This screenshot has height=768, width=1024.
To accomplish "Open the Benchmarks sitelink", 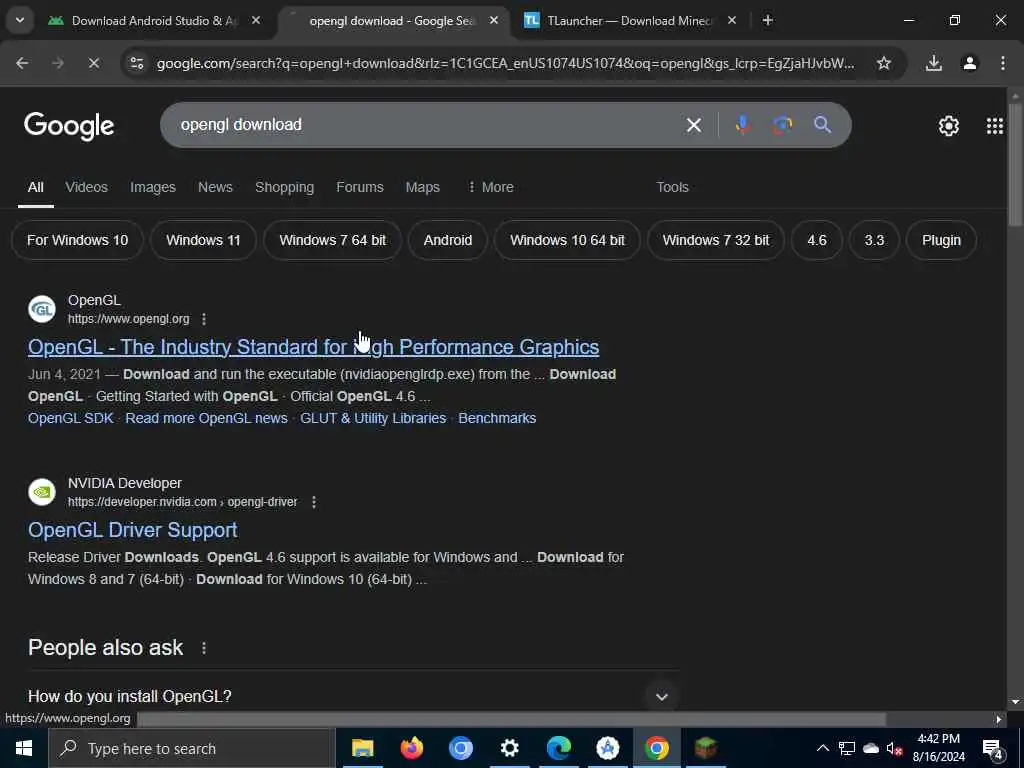I will pyautogui.click(x=497, y=418).
